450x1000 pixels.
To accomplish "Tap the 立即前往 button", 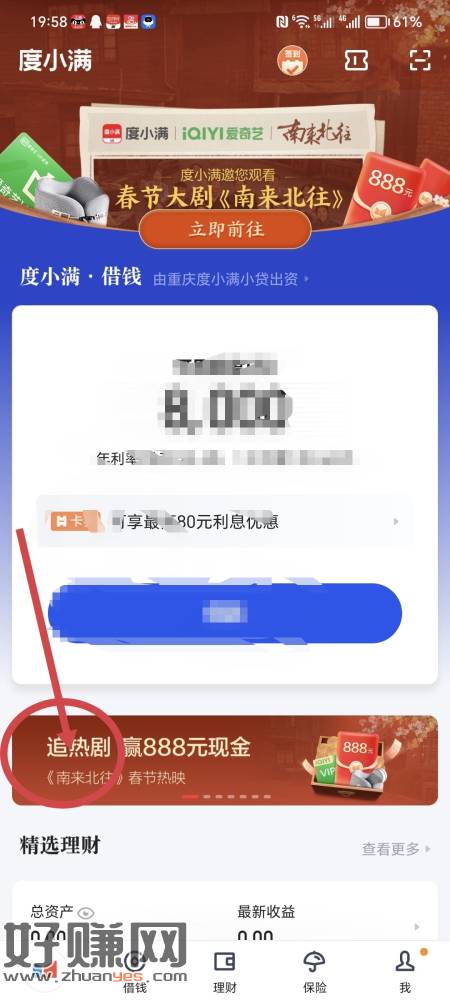I will 226,229.
